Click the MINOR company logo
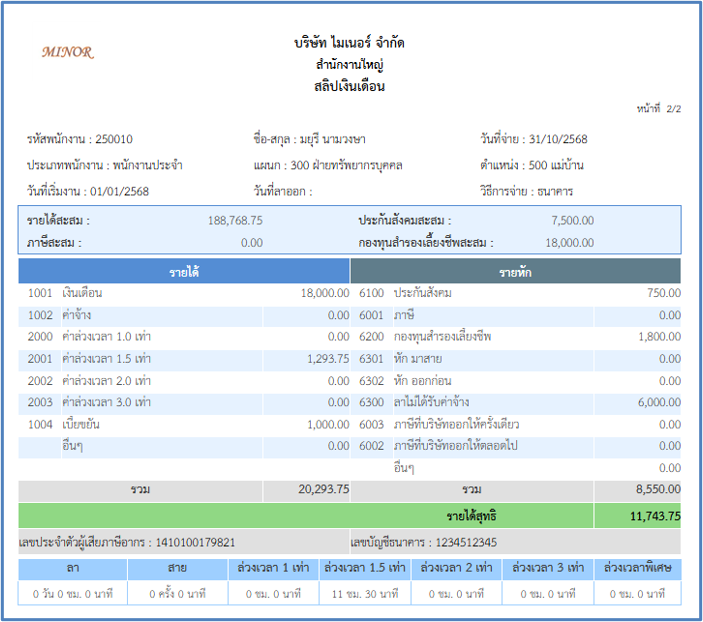 [68, 52]
